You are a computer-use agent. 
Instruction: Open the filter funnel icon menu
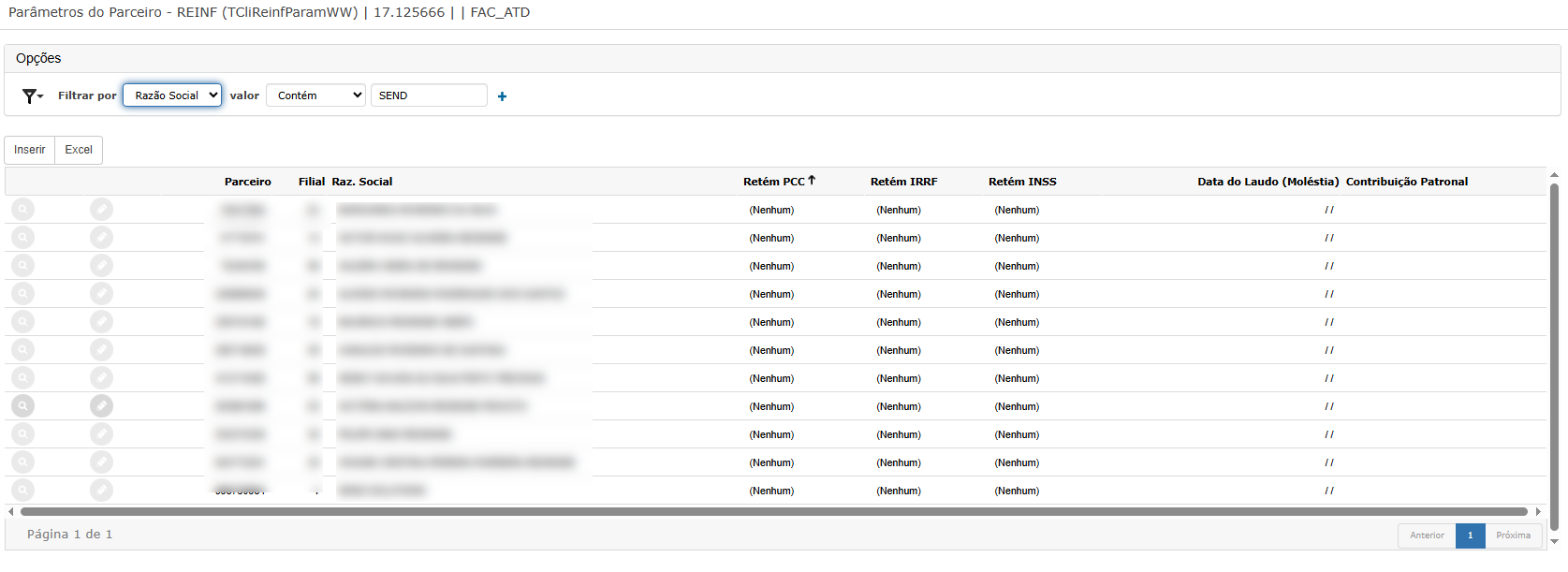(33, 95)
